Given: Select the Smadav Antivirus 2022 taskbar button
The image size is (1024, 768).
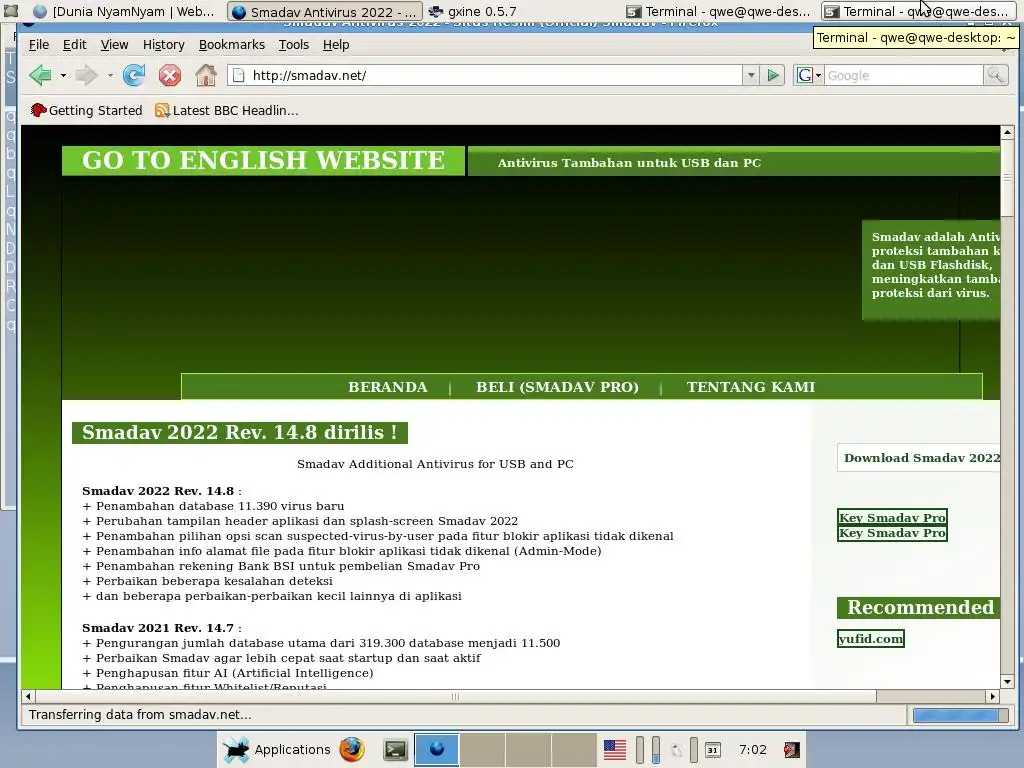Looking at the screenshot, I should point(325,12).
